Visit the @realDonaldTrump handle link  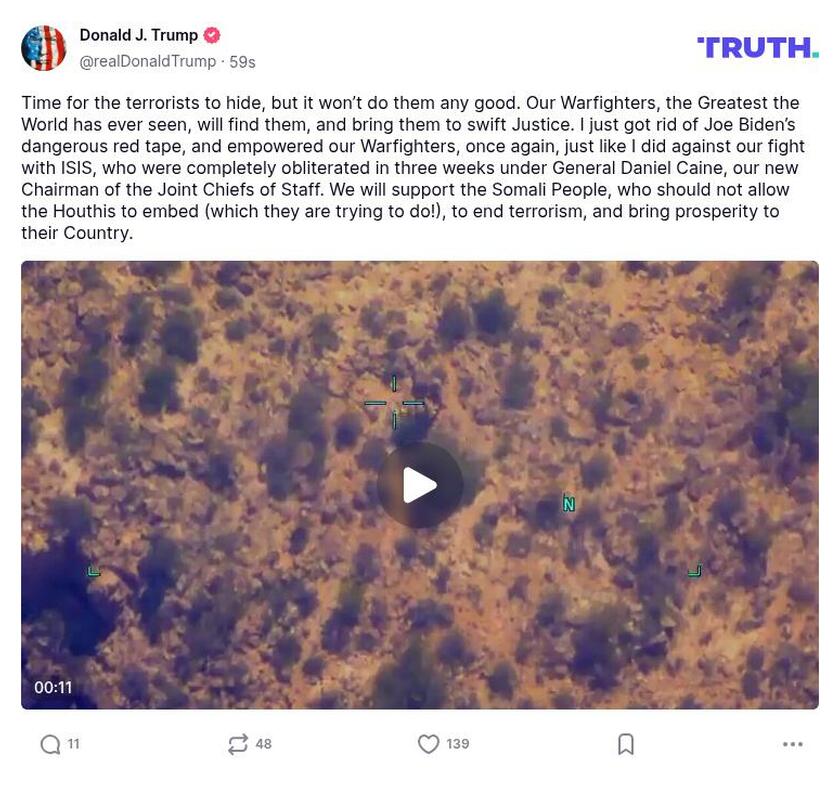point(148,62)
